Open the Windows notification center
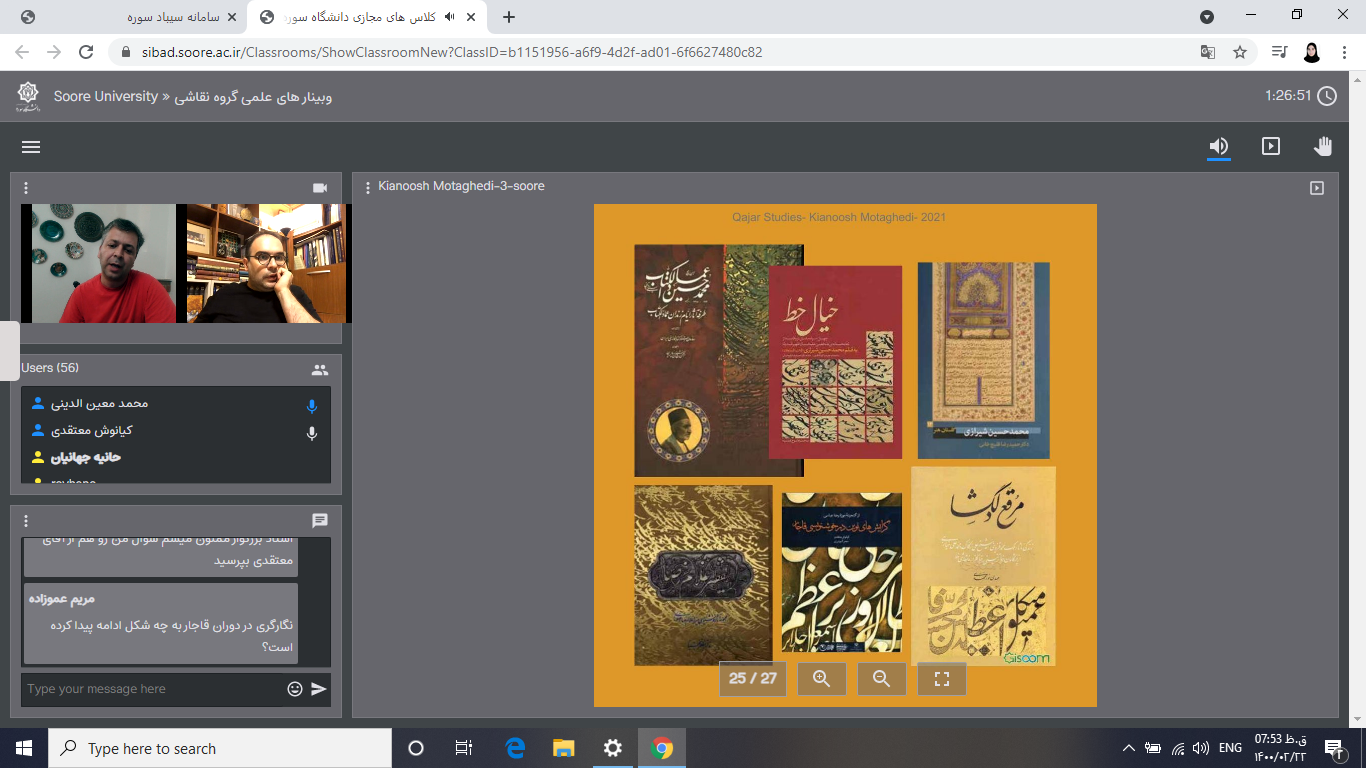Viewport: 1366px width, 768px height. pos(1333,748)
